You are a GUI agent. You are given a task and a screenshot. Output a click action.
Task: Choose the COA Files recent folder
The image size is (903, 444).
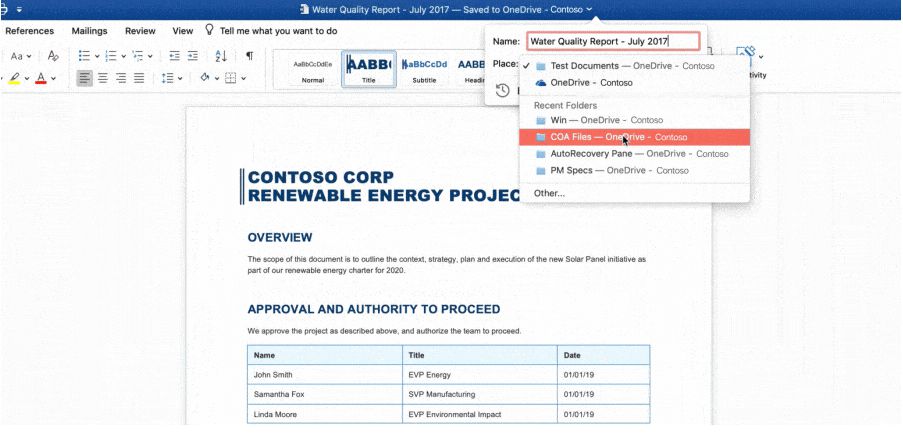click(635, 137)
